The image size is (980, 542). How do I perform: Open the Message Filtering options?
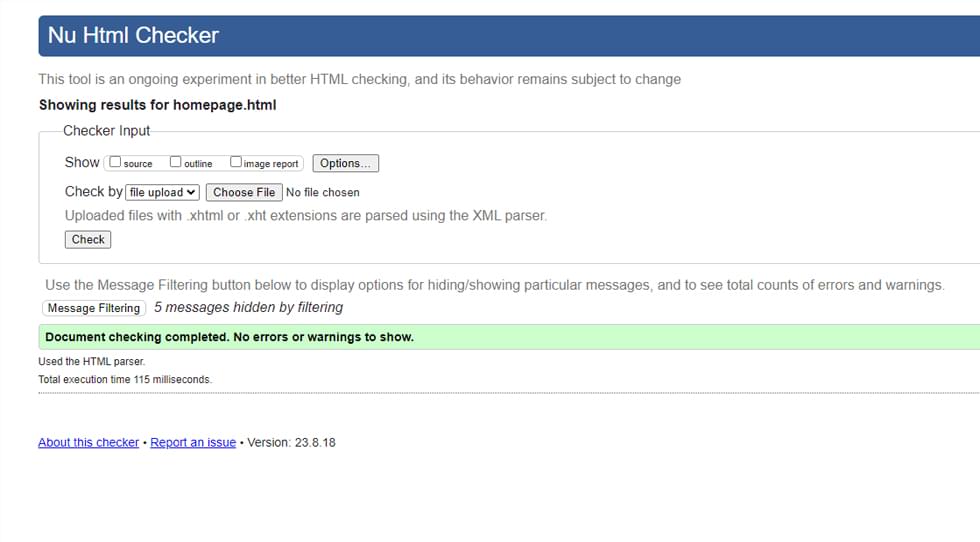click(94, 308)
